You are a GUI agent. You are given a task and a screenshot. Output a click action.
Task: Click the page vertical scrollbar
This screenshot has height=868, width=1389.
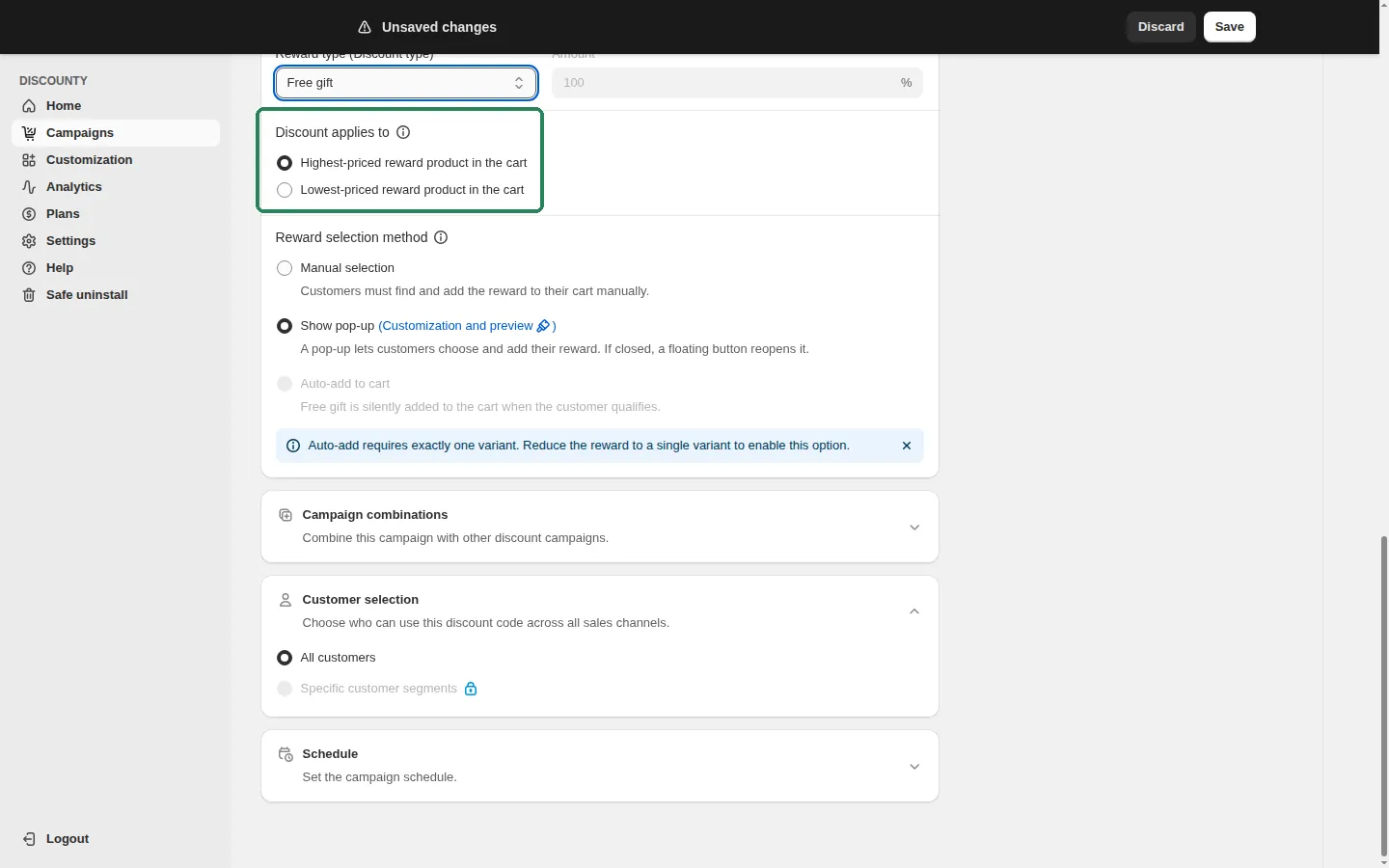1383,694
